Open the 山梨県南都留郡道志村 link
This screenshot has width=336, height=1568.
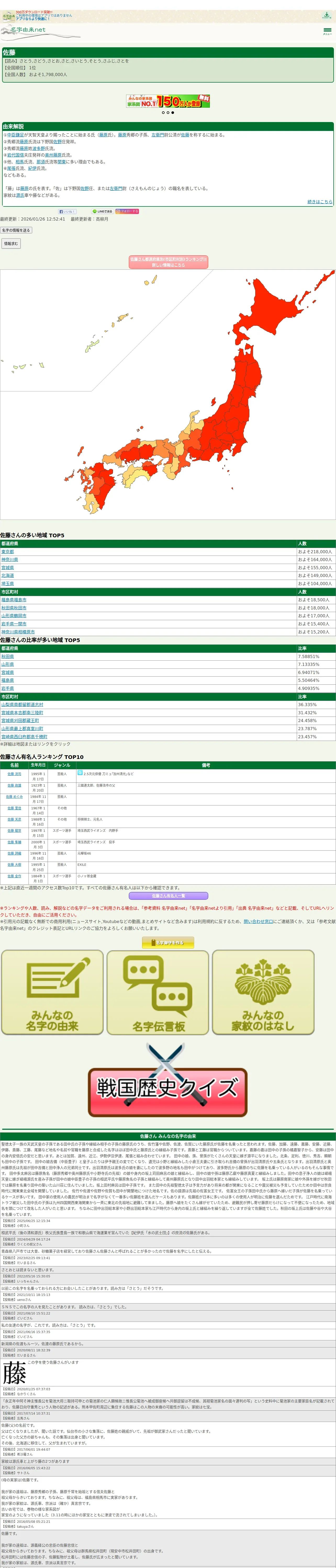(x=22, y=704)
